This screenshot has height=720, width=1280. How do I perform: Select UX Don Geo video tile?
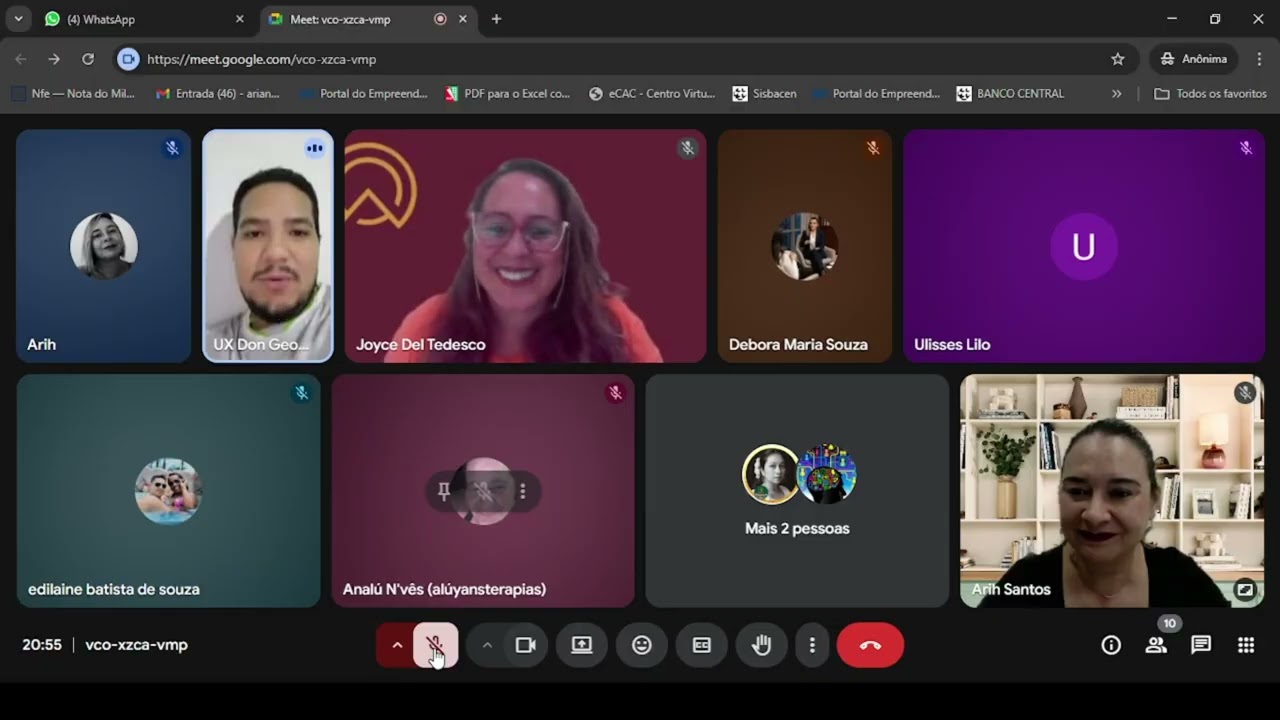[268, 245]
